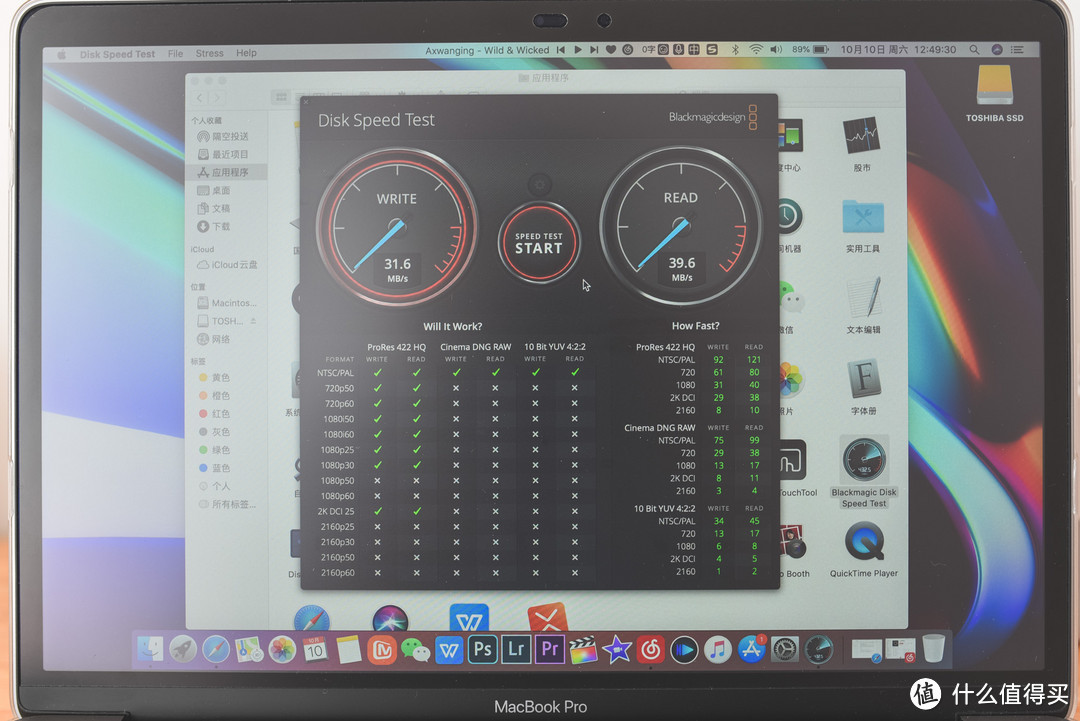Open Final Cut Pro clapperboard in Dock
The image size is (1080, 721).
[x=583, y=649]
